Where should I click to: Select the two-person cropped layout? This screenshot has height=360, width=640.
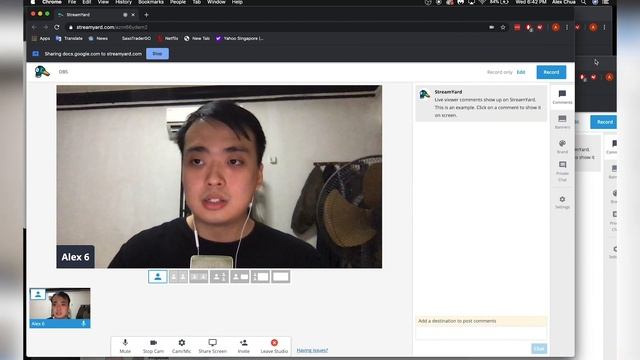coord(199,277)
